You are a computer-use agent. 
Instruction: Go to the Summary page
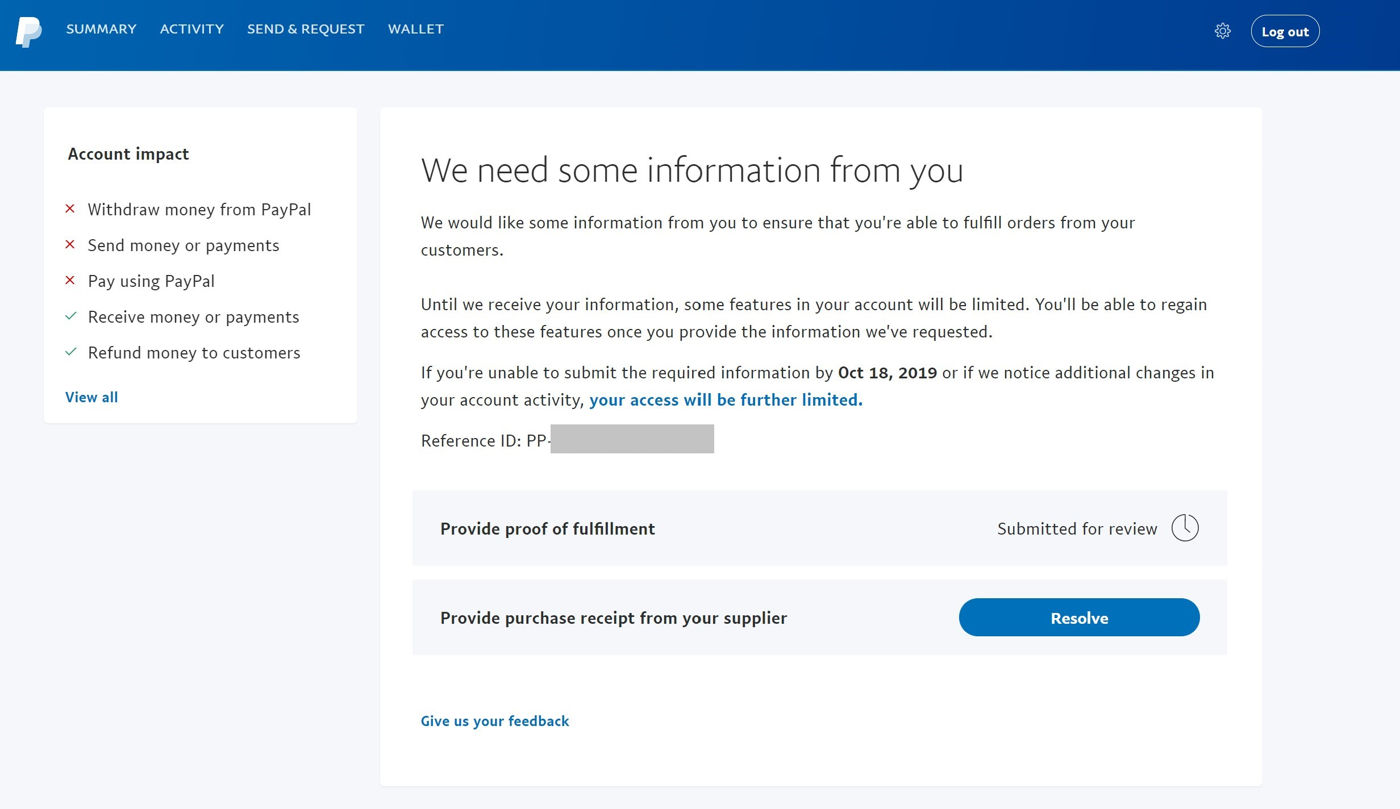coord(101,29)
